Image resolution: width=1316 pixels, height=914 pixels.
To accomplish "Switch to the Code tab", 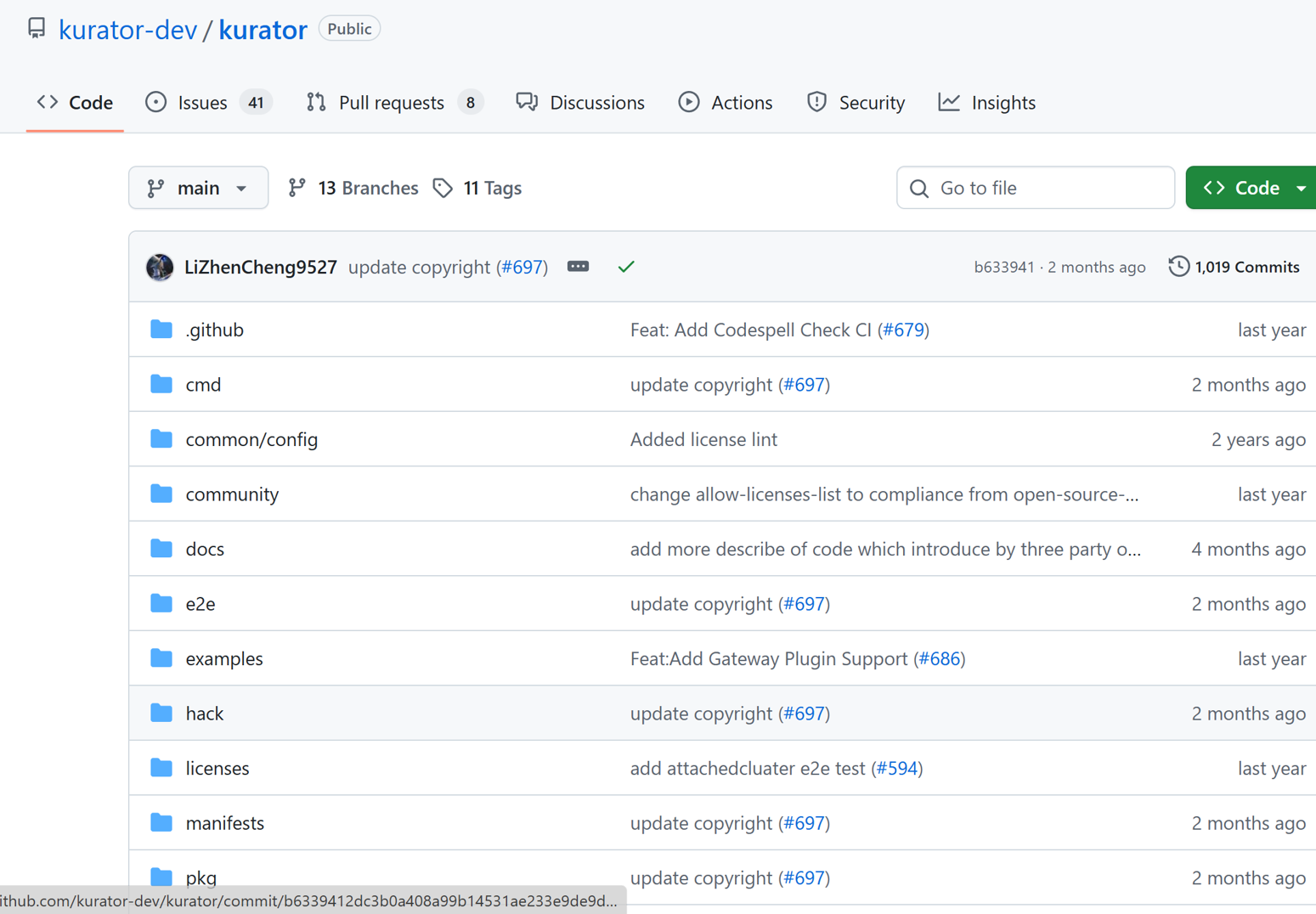I will pyautogui.click(x=75, y=103).
